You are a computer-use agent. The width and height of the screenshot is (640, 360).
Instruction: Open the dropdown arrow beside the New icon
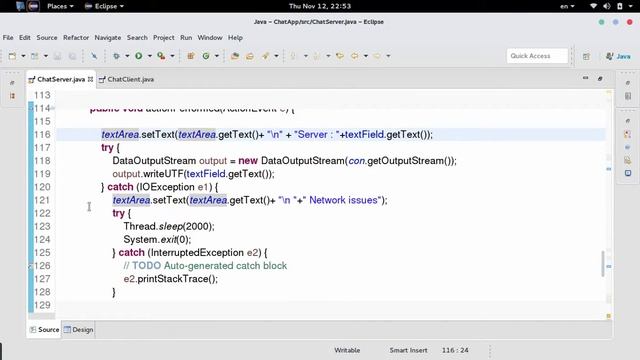pyautogui.click(x=23, y=56)
